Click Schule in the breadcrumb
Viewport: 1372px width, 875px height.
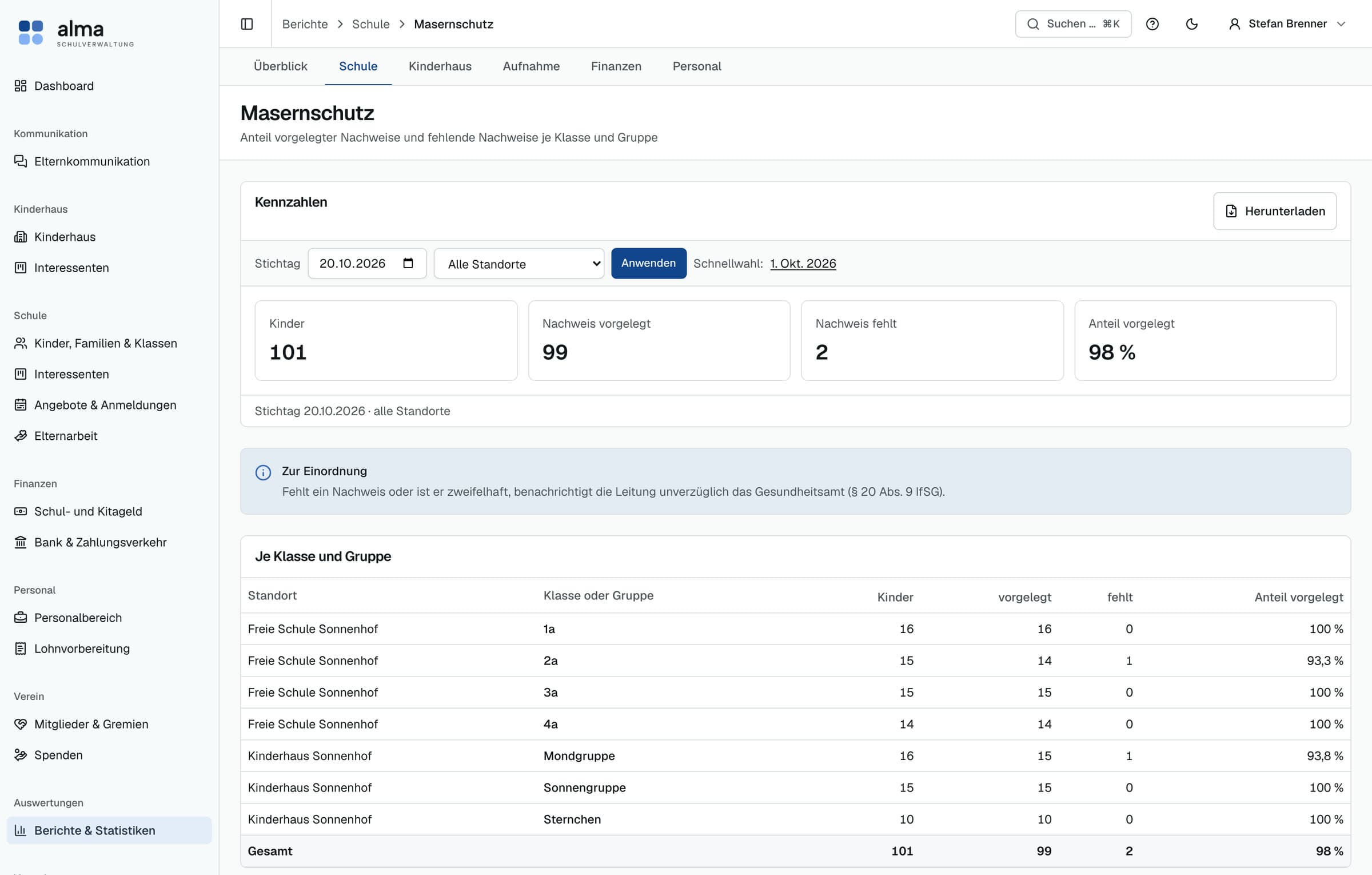click(370, 24)
